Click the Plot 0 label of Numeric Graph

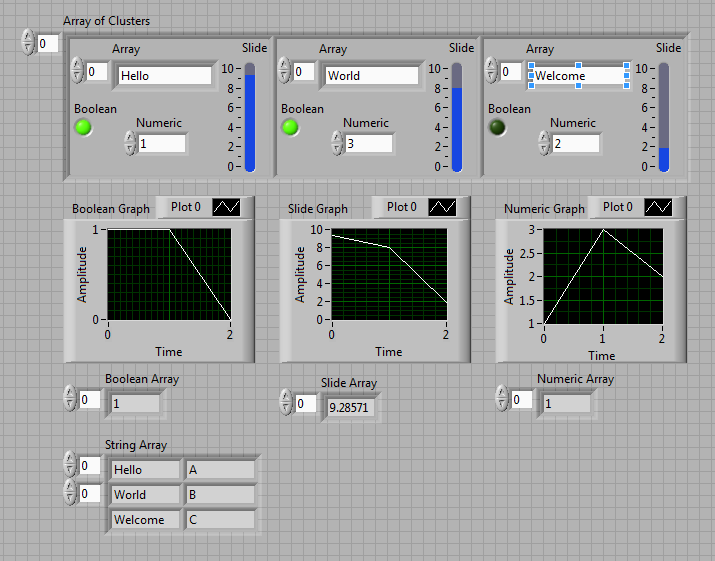618,207
